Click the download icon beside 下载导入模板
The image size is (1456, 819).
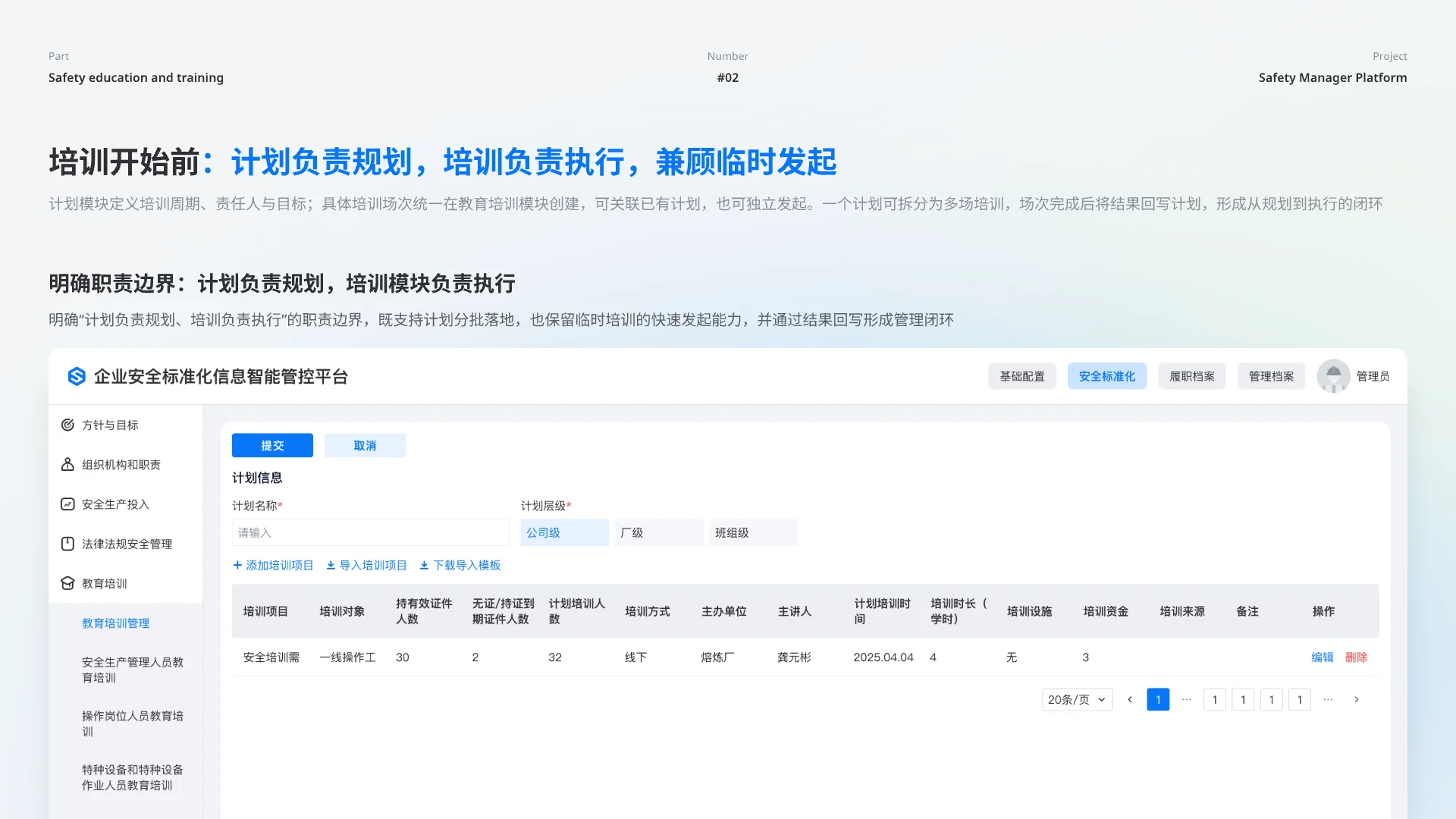(x=424, y=565)
